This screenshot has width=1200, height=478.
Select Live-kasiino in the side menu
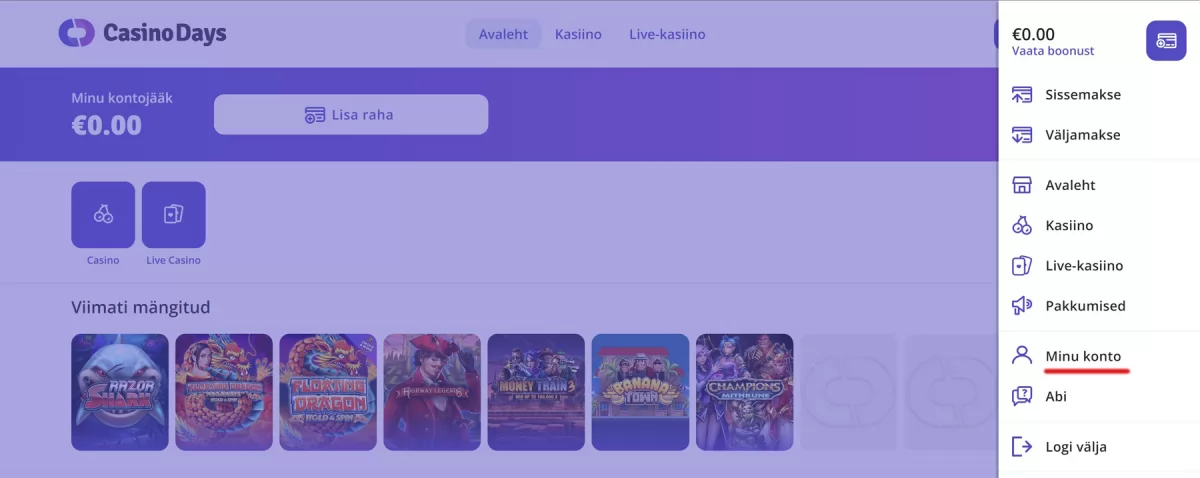1084,266
